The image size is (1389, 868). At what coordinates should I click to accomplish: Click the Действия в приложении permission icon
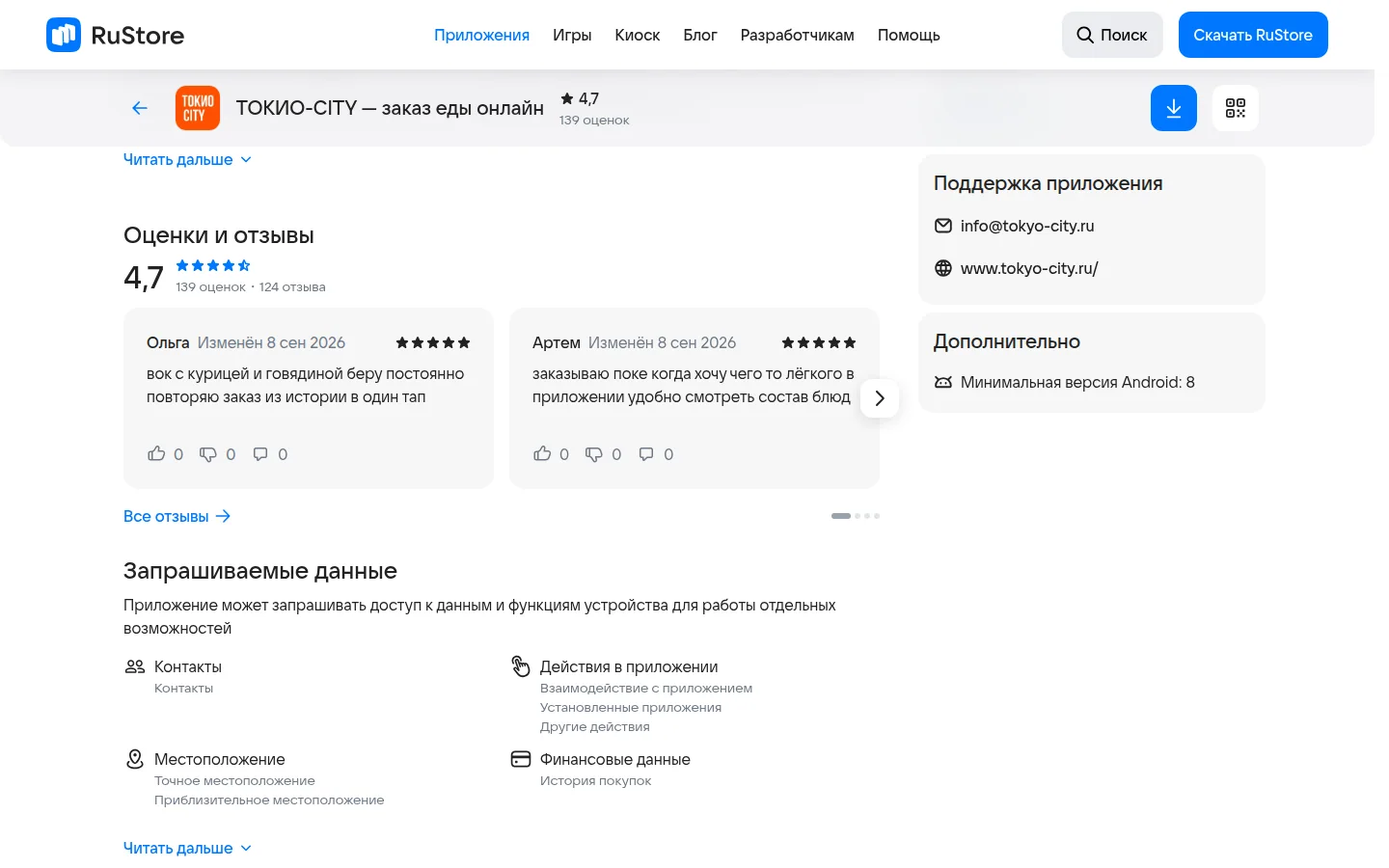[521, 666]
